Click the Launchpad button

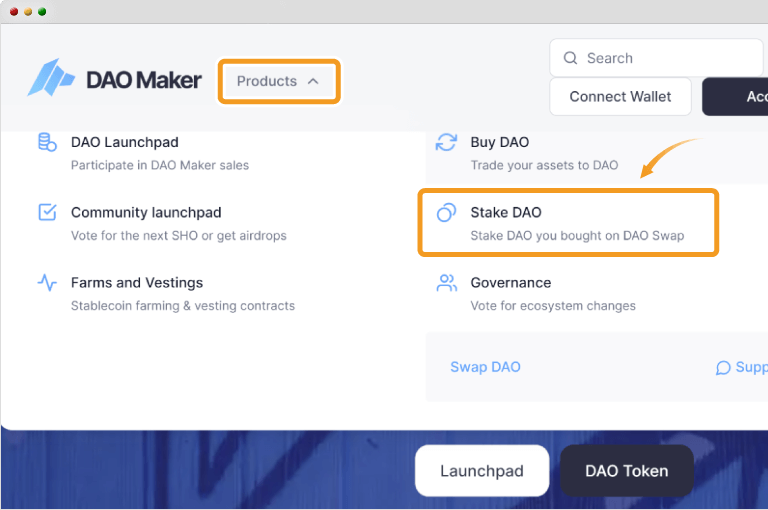click(482, 471)
